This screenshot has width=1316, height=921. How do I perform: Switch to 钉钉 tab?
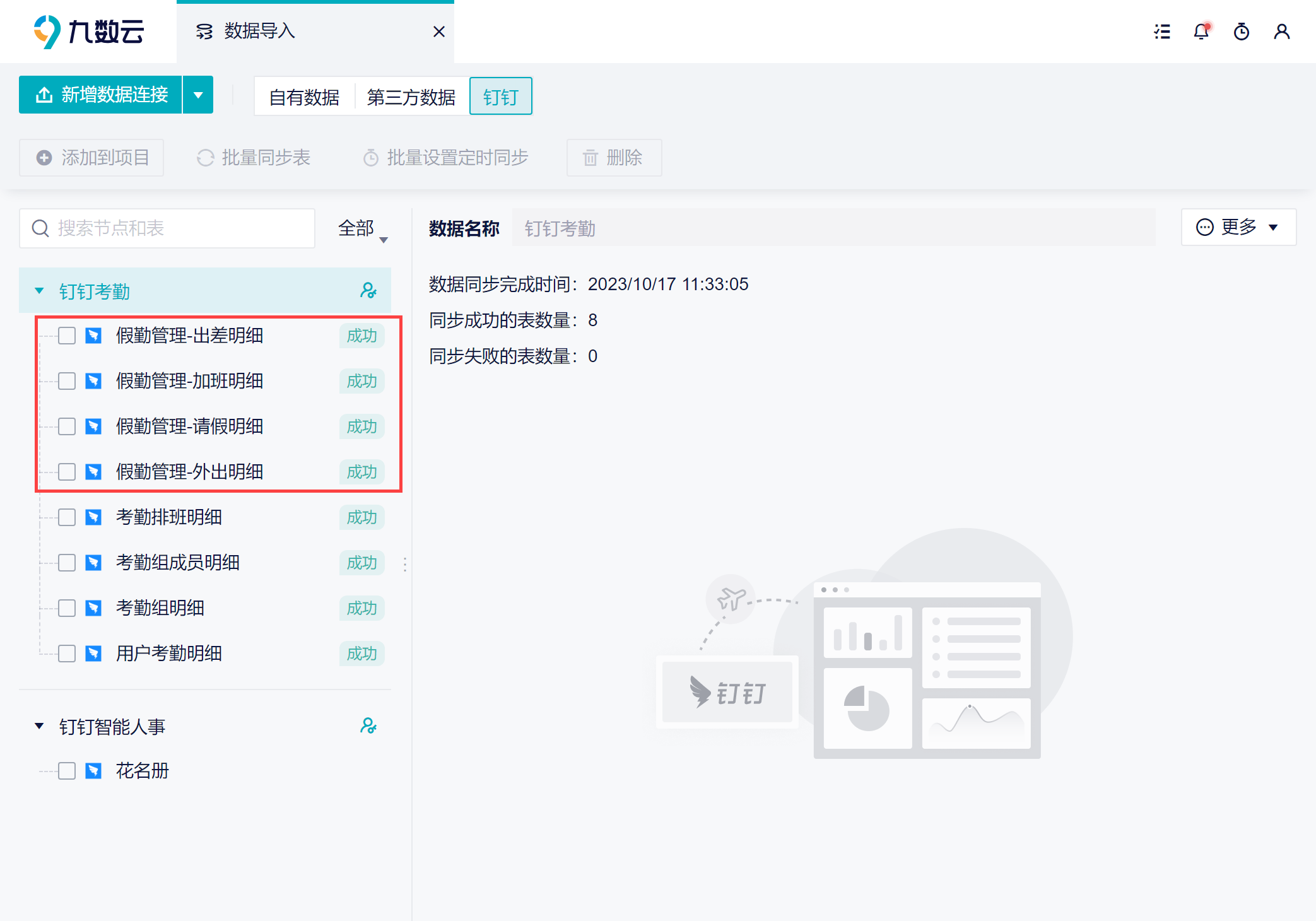501,97
